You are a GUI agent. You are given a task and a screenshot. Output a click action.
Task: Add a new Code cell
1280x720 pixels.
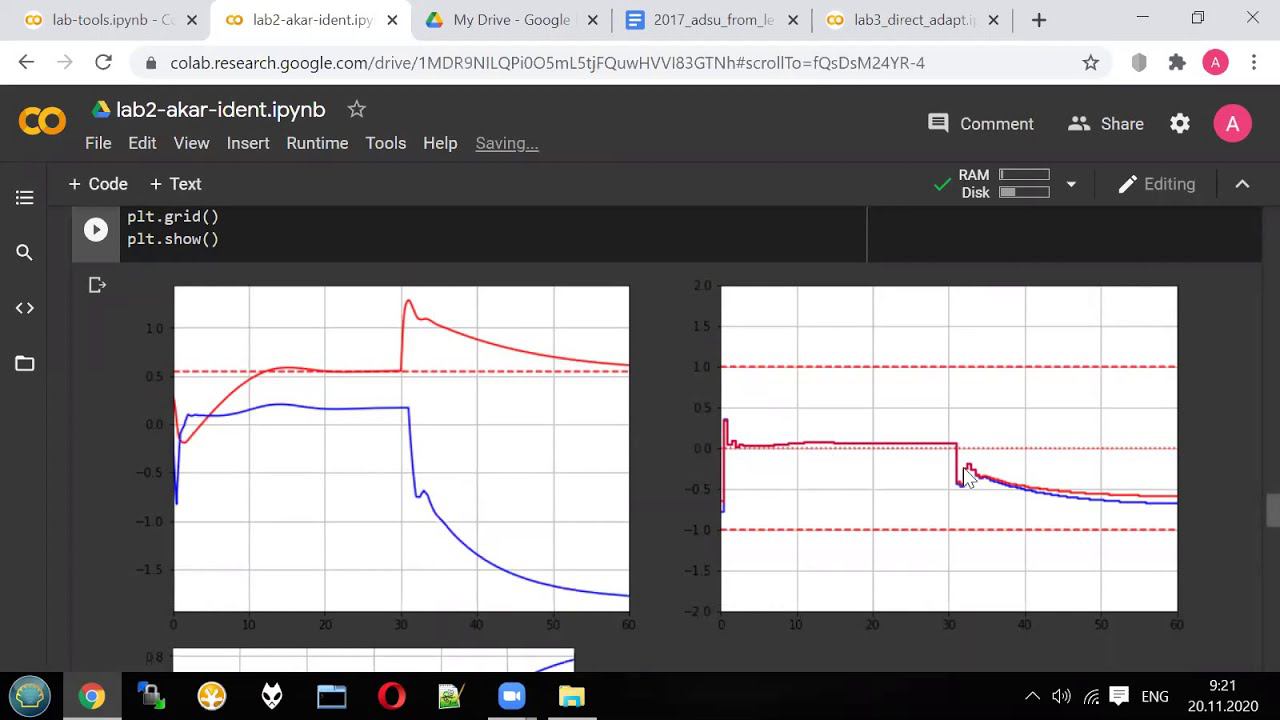point(98,184)
